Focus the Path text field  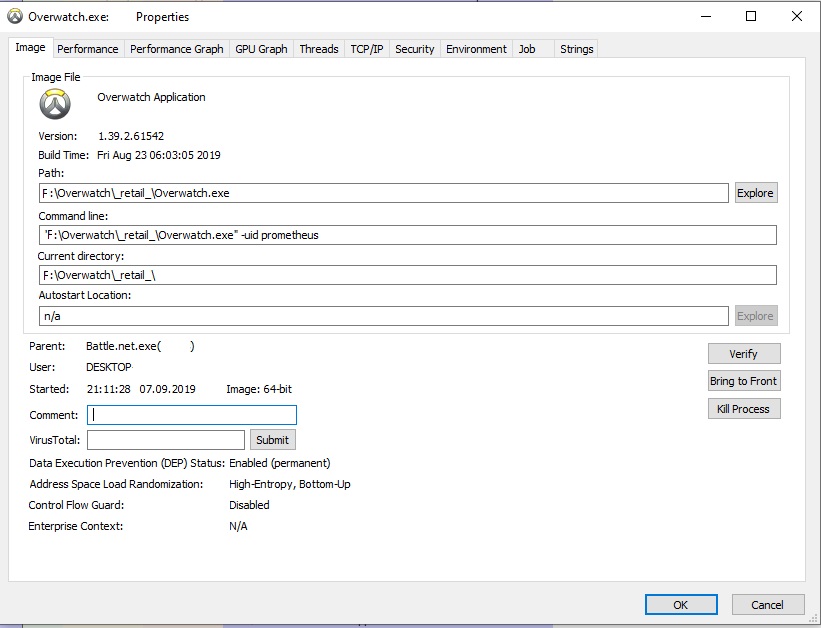(383, 193)
